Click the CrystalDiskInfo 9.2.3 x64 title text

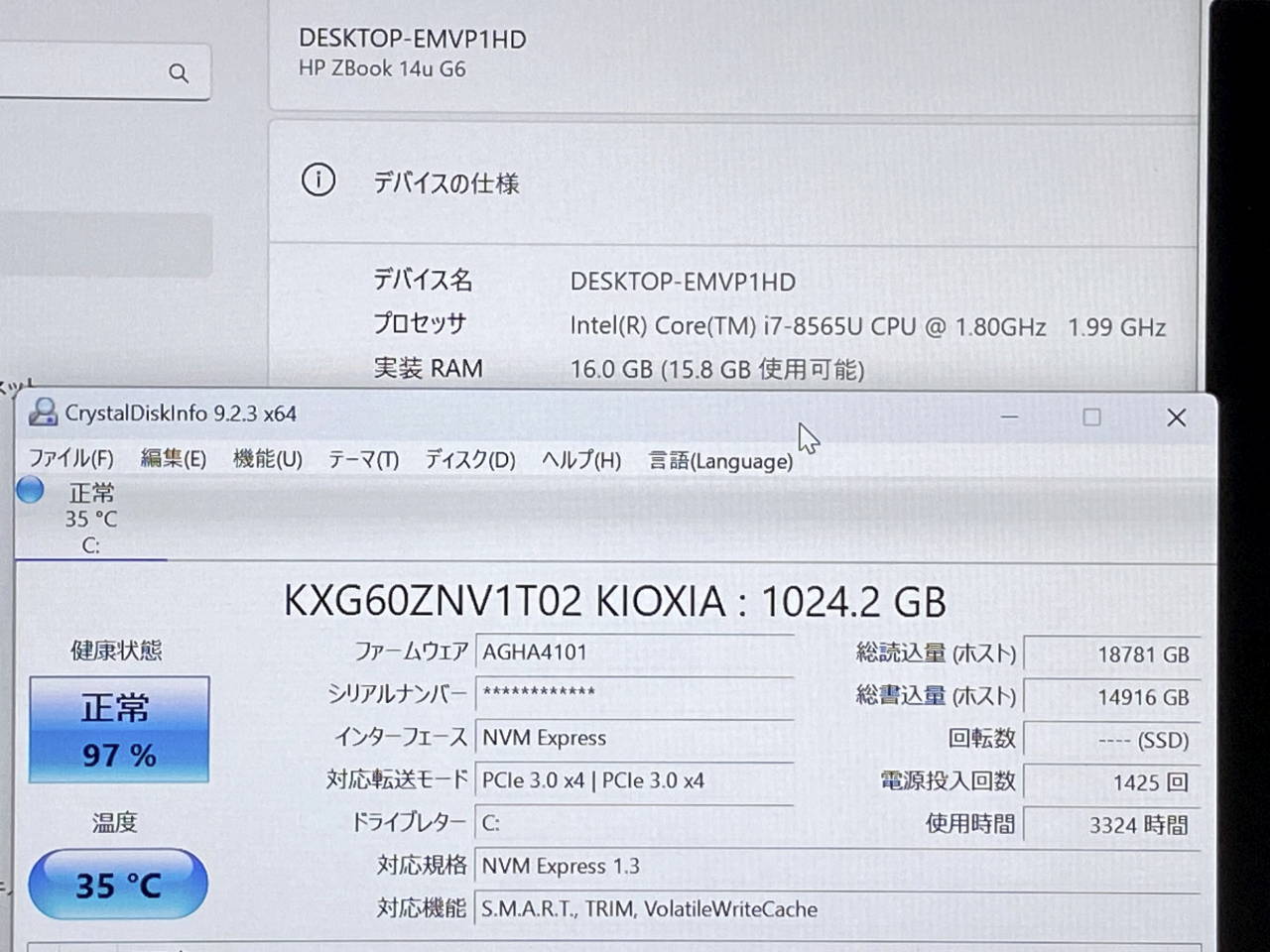coord(181,414)
